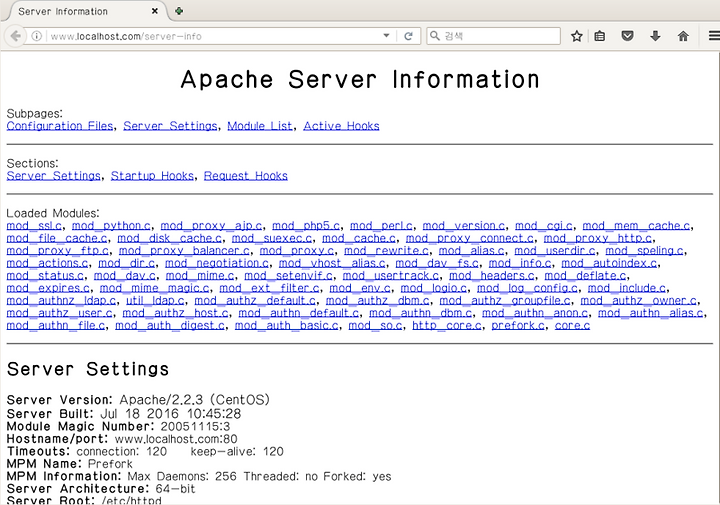Image resolution: width=720 pixels, height=505 pixels.
Task: Open the mod_mem_cache.c link
Action: (636, 226)
